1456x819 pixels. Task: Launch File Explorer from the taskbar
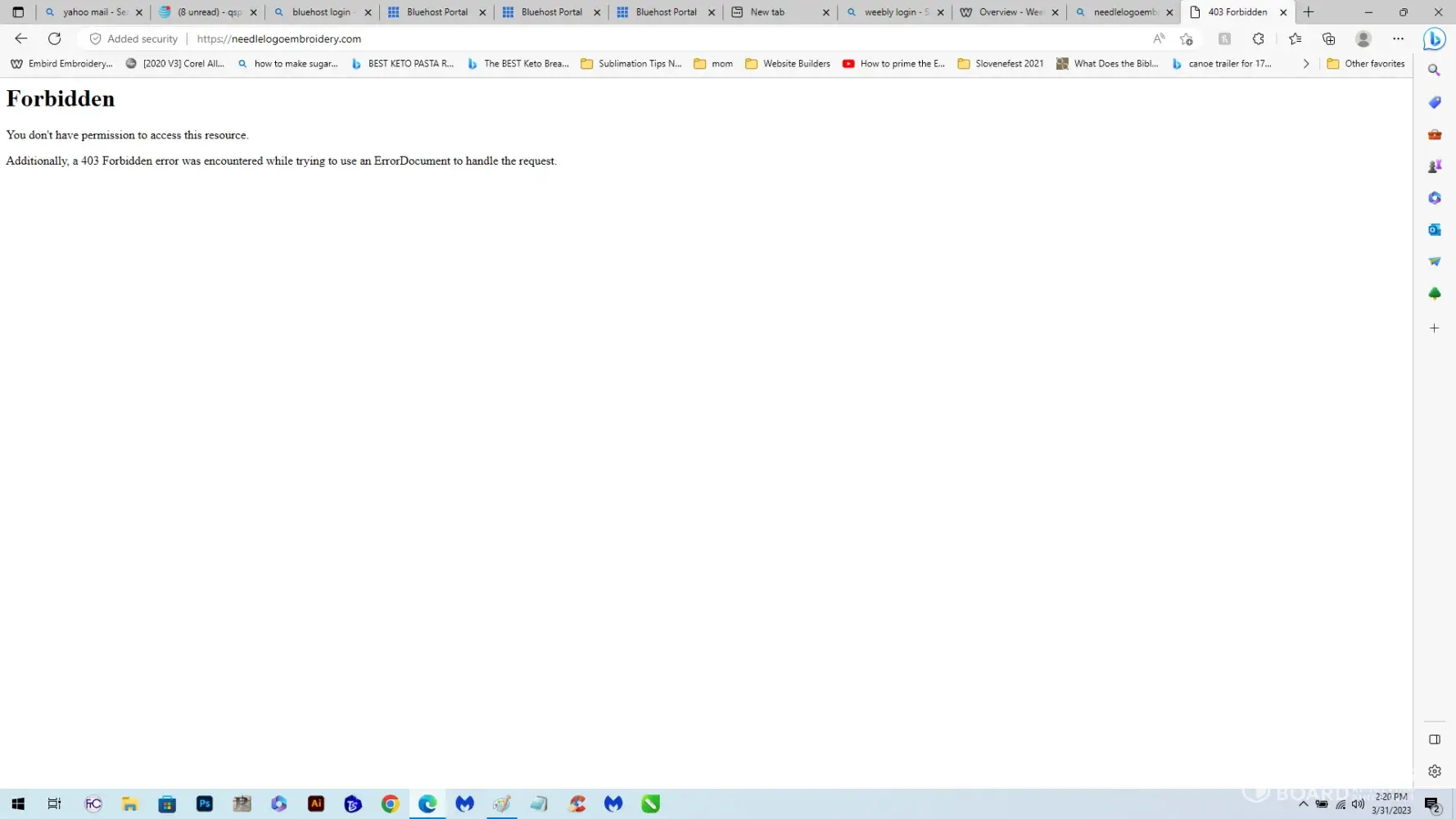coord(129,804)
